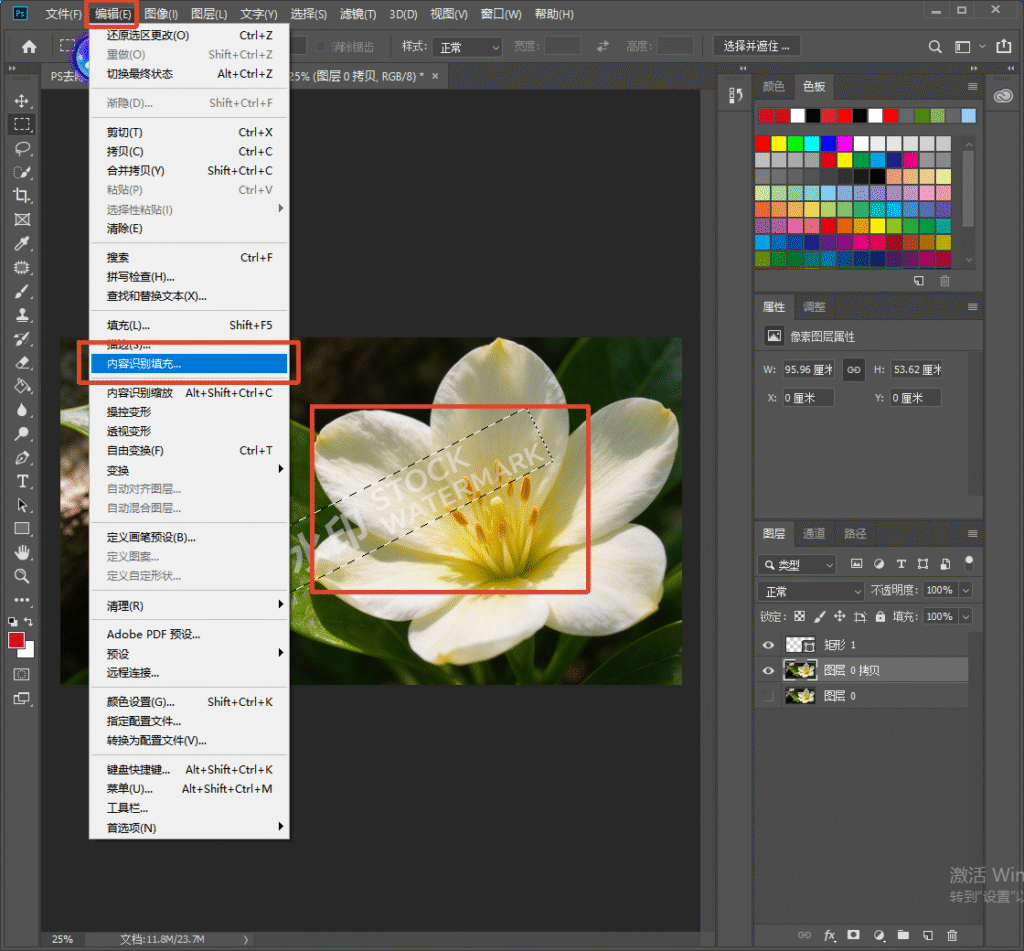Click the 图层 0 拷贝 layer thumbnail

(x=800, y=671)
